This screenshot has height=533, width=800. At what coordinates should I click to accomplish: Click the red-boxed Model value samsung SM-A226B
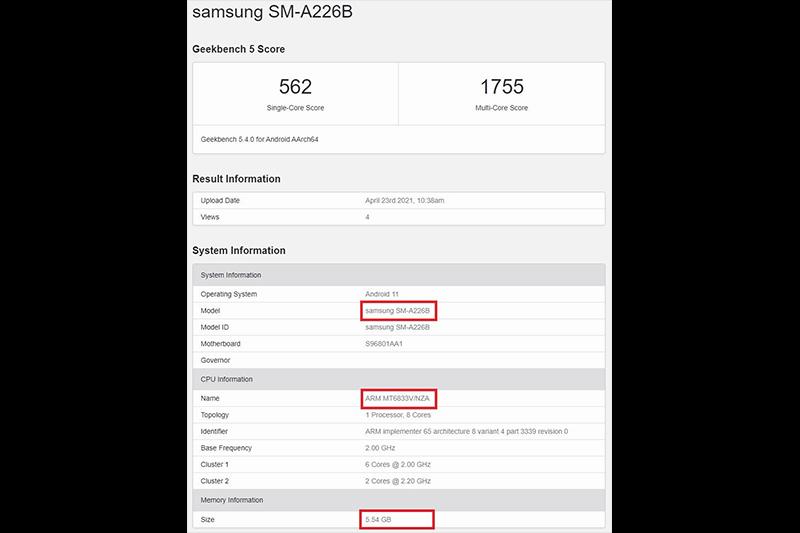tap(400, 311)
